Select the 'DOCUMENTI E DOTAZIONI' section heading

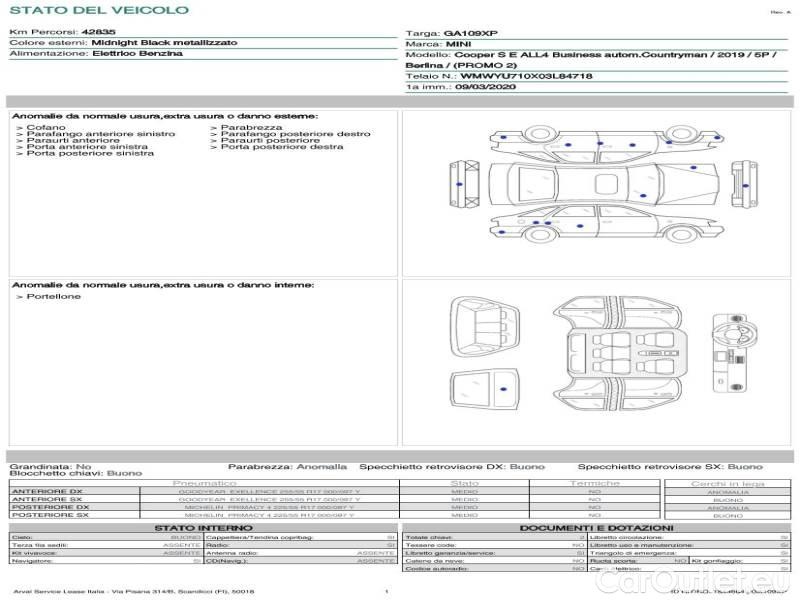click(x=596, y=528)
